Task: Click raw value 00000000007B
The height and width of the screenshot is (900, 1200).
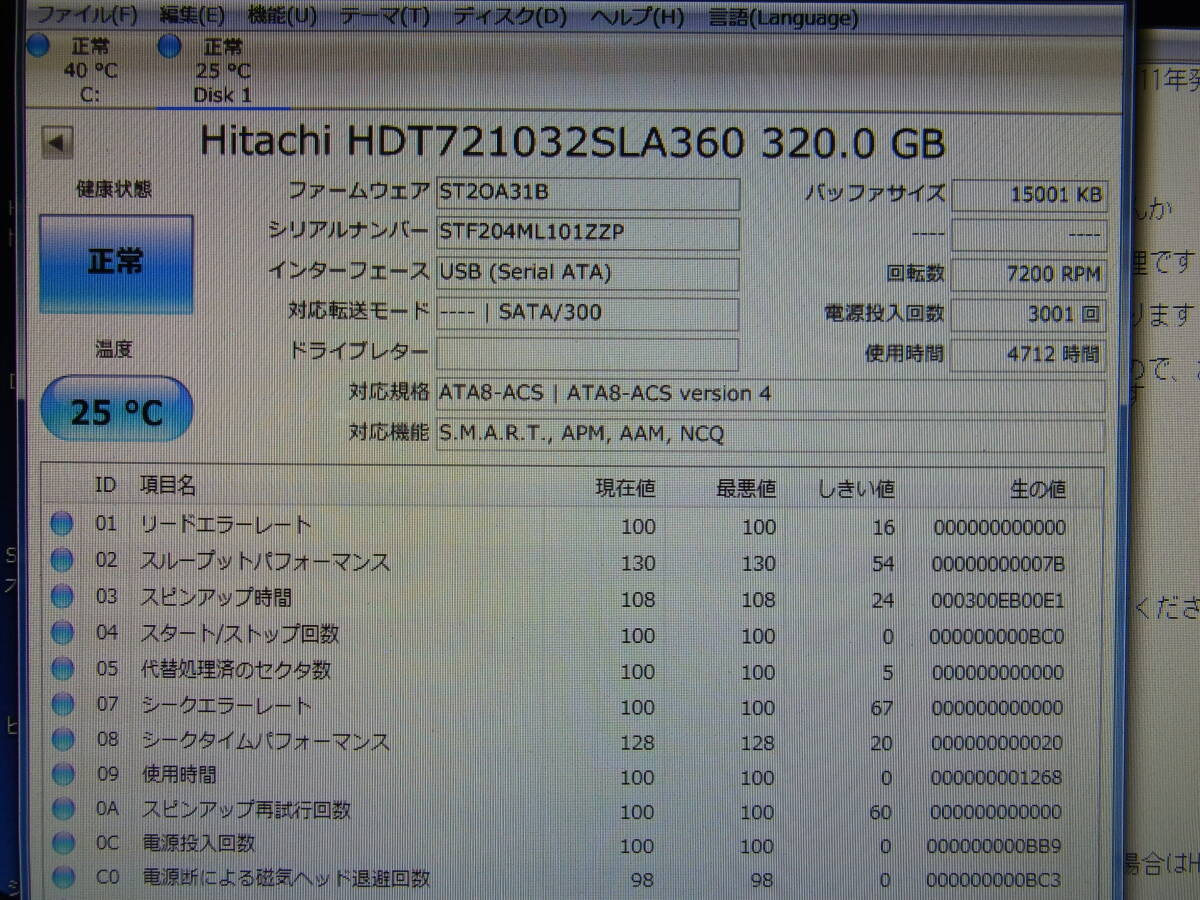Action: point(998,564)
